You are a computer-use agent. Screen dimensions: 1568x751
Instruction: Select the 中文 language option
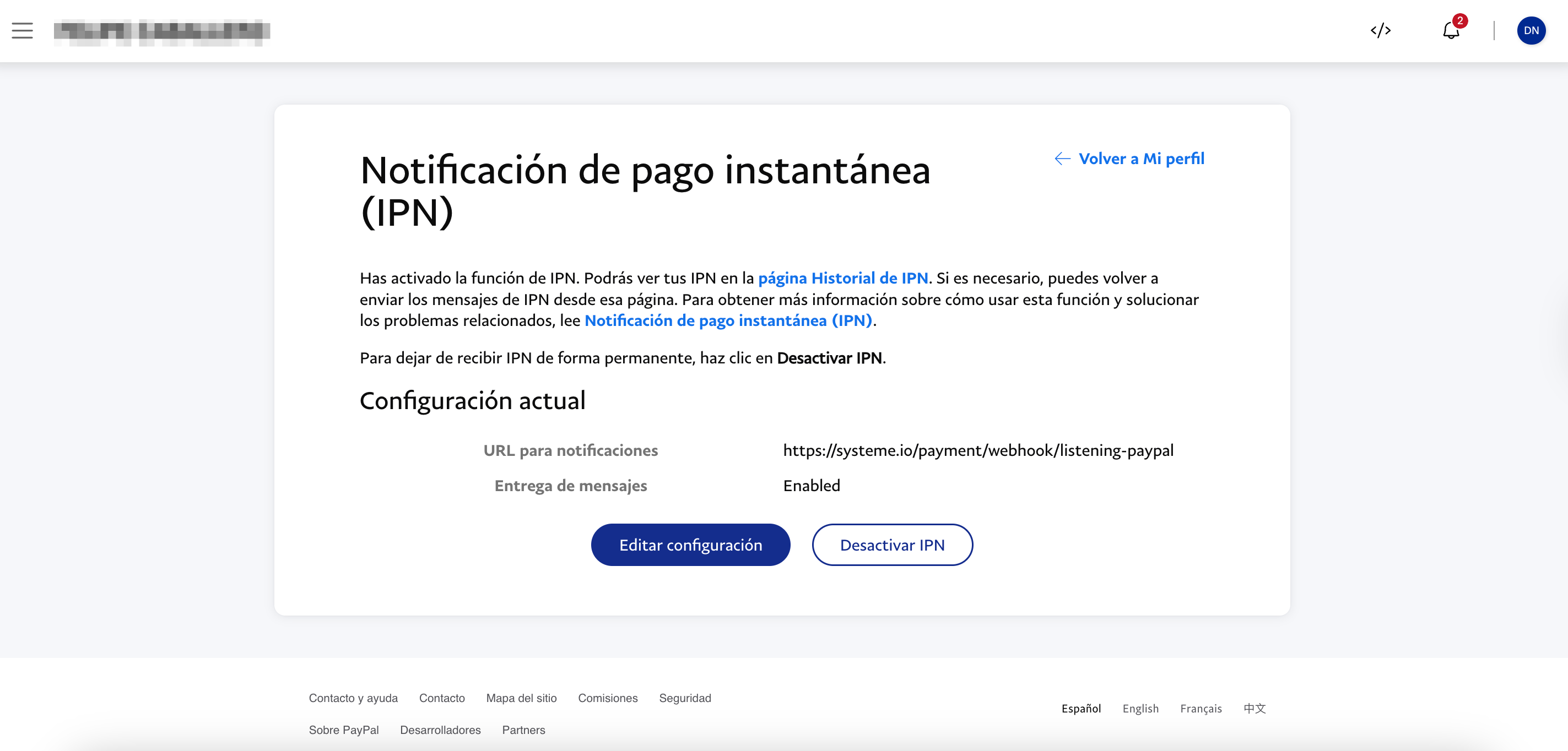tap(1254, 709)
